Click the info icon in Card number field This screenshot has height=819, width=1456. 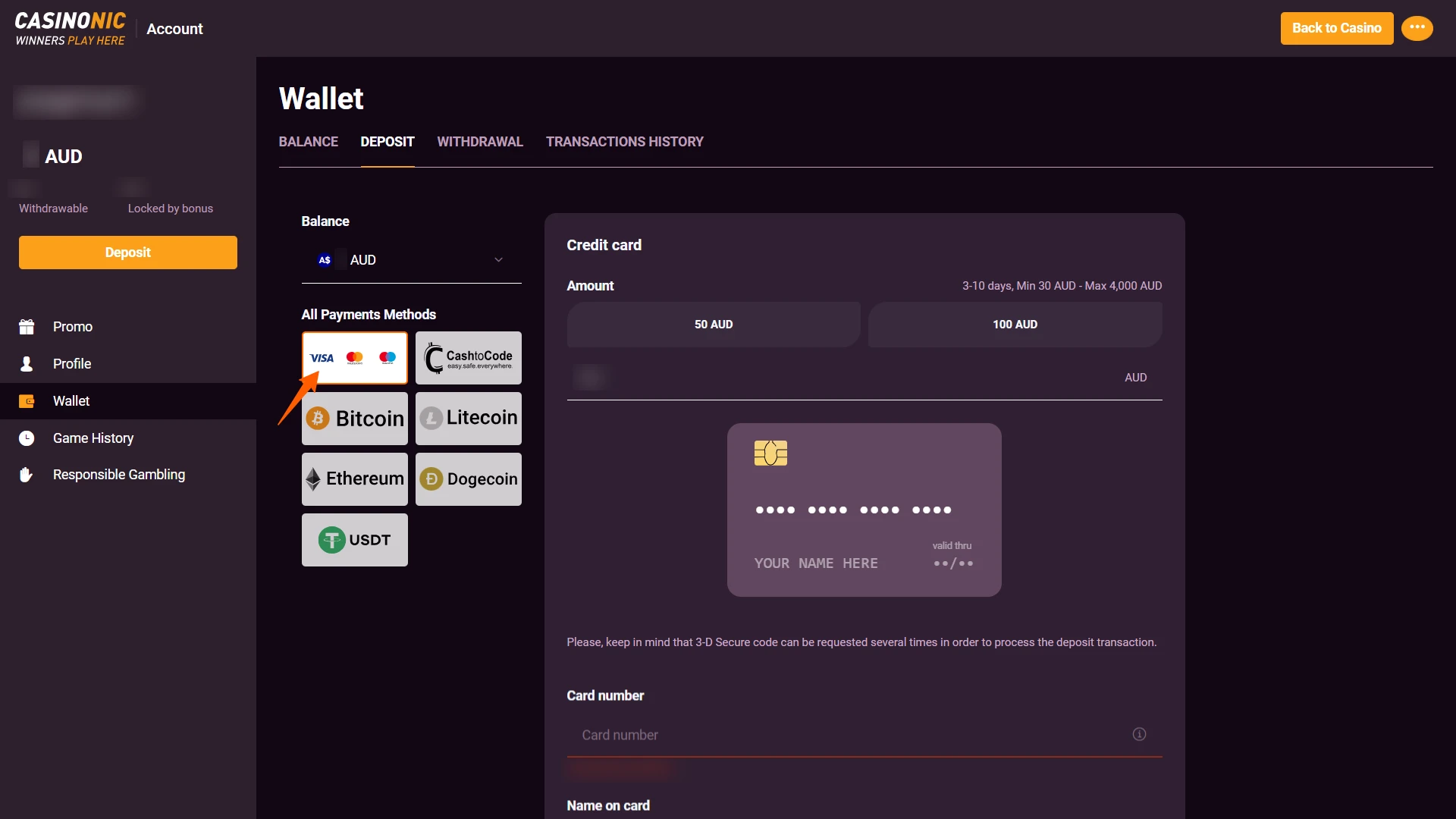point(1138,734)
